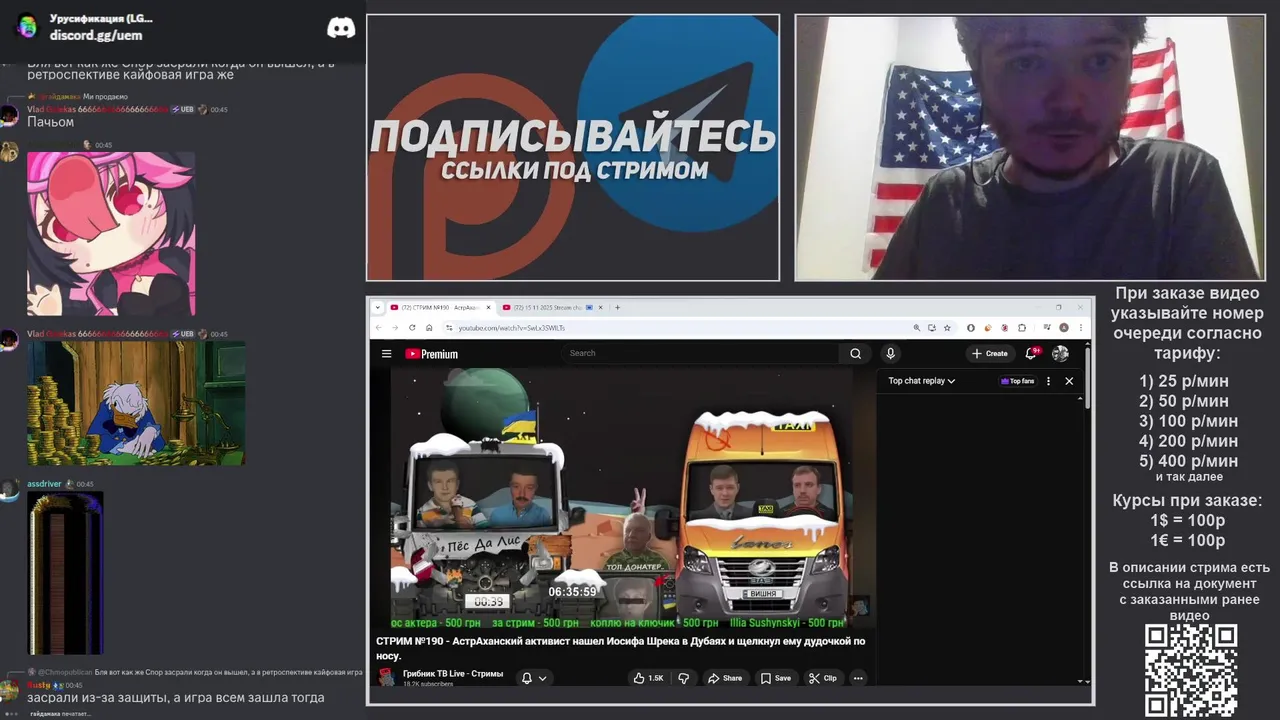This screenshot has width=1280, height=720.
Task: Start voice search with microphone icon
Action: pos(890,353)
